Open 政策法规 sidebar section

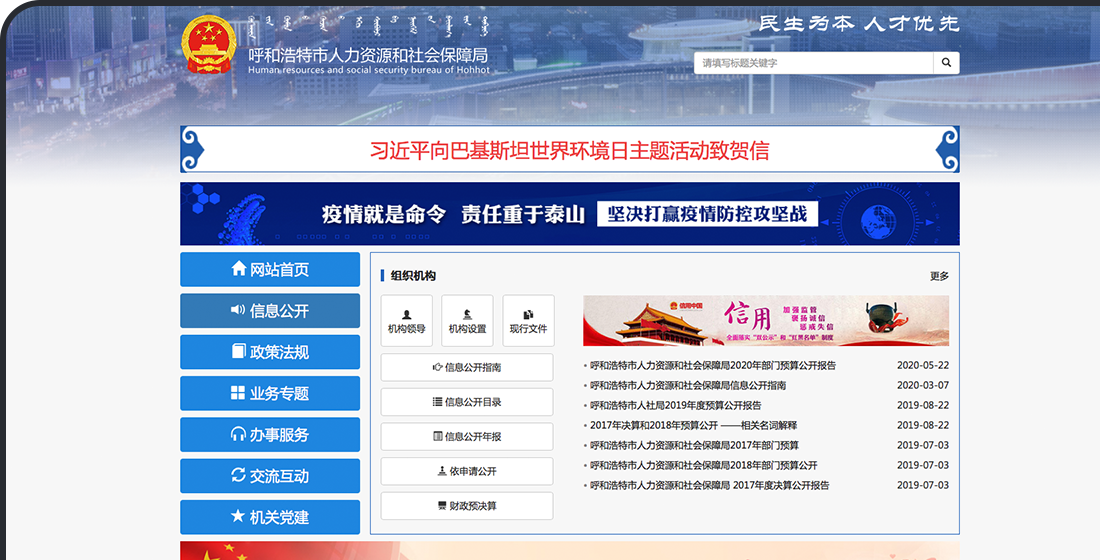click(270, 352)
